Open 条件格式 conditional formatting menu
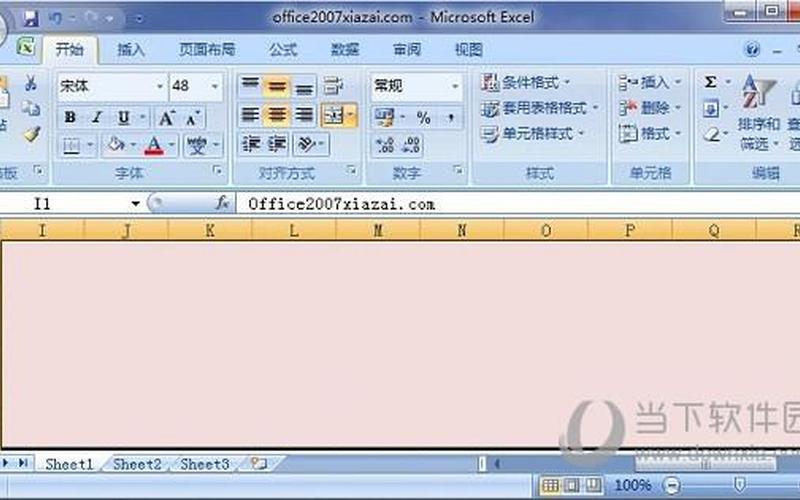 tap(526, 82)
